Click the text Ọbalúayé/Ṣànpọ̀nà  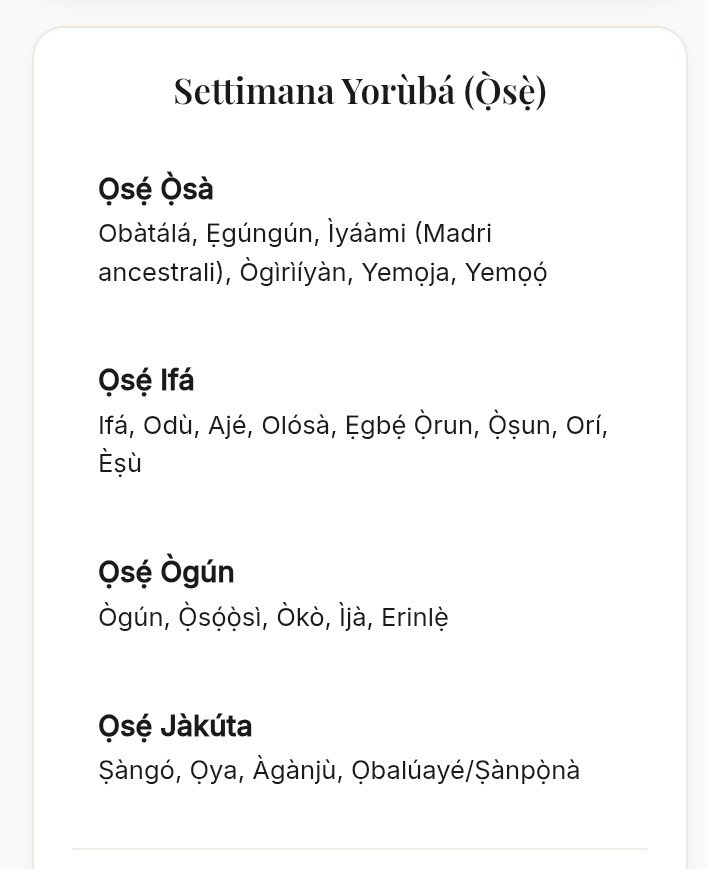(466, 771)
